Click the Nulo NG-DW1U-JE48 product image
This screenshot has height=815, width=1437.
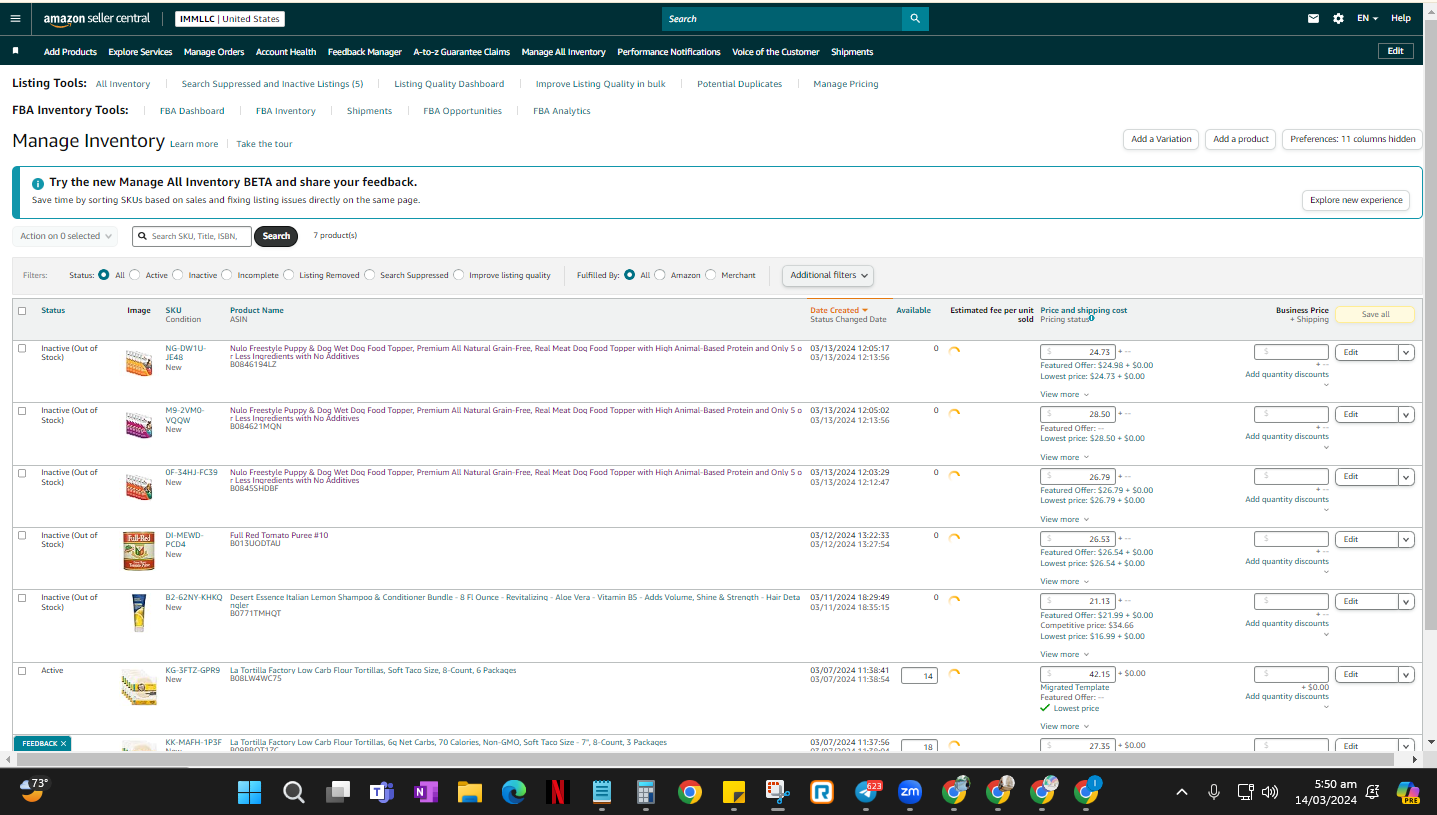tap(139, 362)
